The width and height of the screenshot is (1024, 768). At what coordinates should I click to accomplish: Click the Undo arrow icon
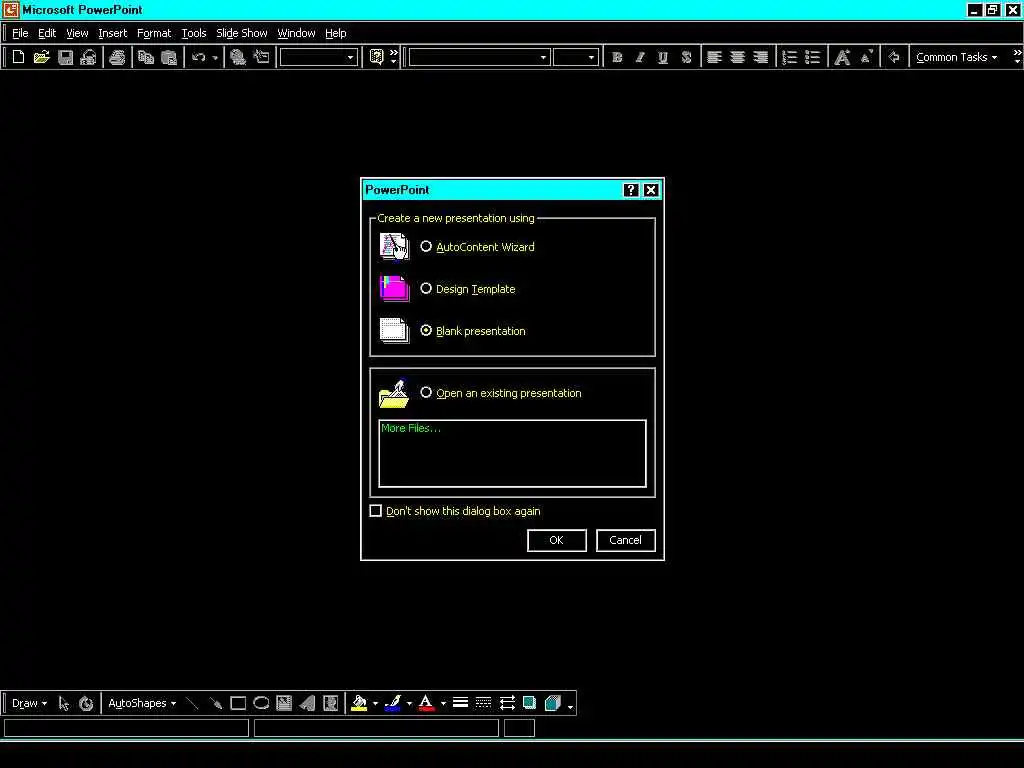(x=199, y=57)
